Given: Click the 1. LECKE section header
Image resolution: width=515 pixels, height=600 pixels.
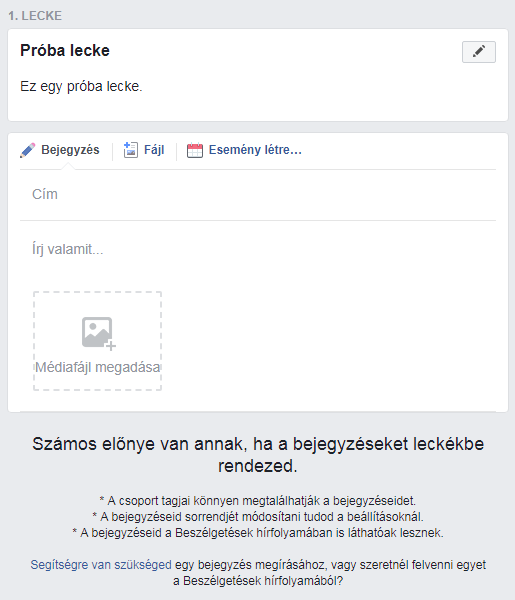Looking at the screenshot, I should (35, 16).
